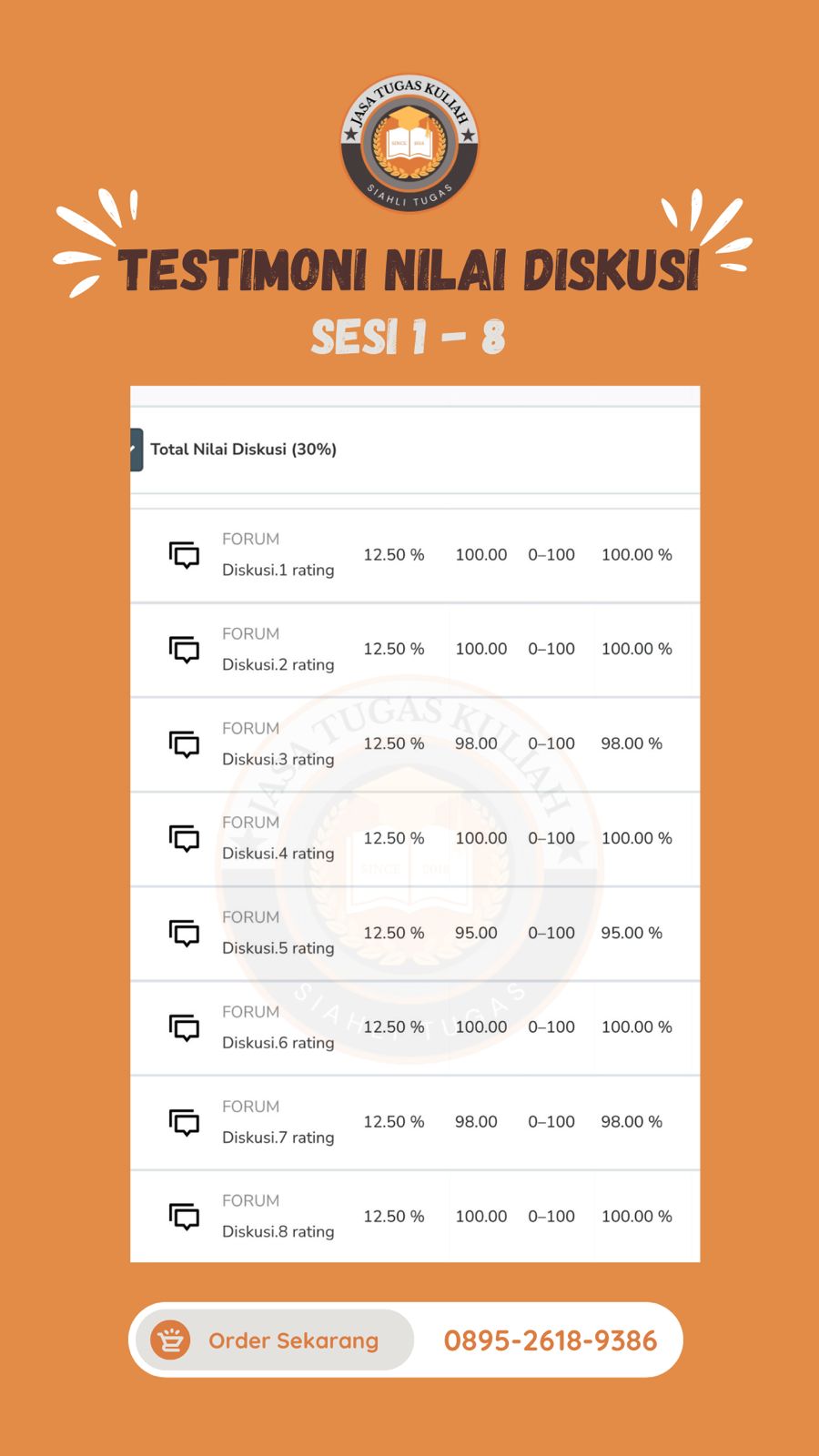Click the Diskusi.3 forum icon
The height and width of the screenshot is (1456, 819).
(x=185, y=744)
